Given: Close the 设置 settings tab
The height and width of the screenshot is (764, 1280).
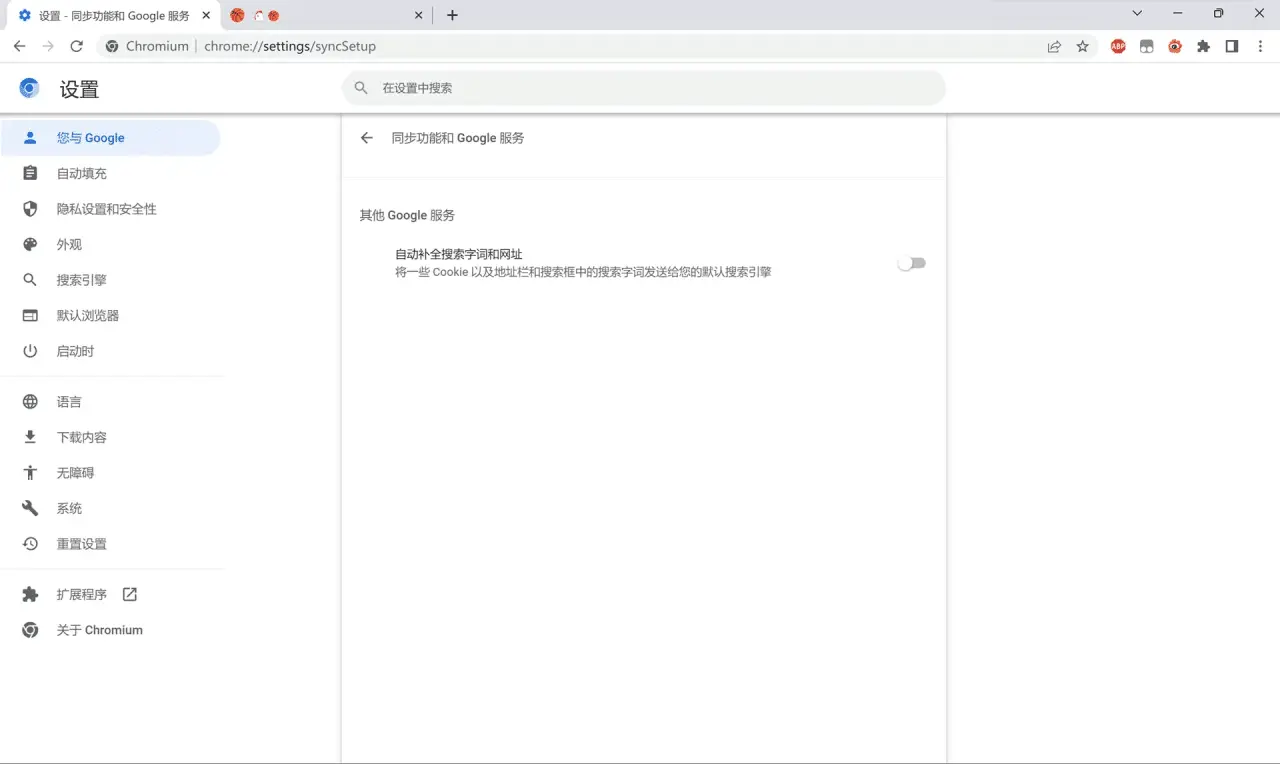Looking at the screenshot, I should (x=206, y=15).
